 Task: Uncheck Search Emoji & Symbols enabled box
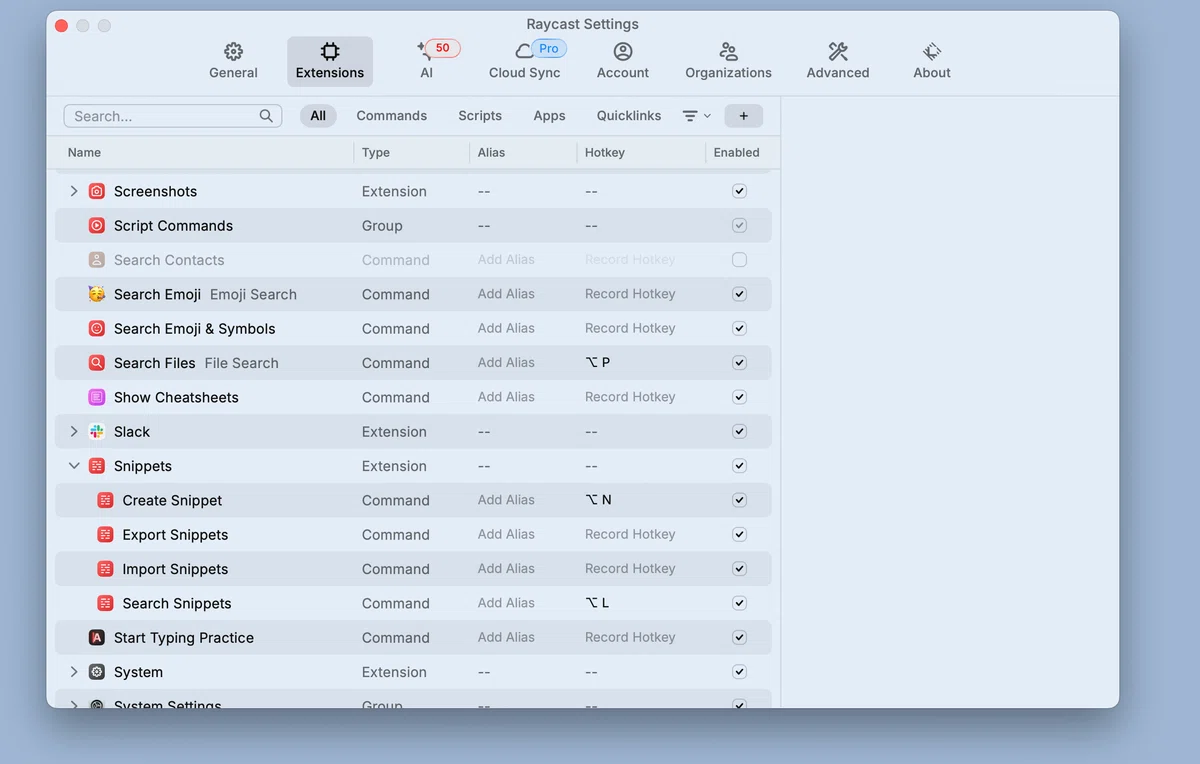739,328
